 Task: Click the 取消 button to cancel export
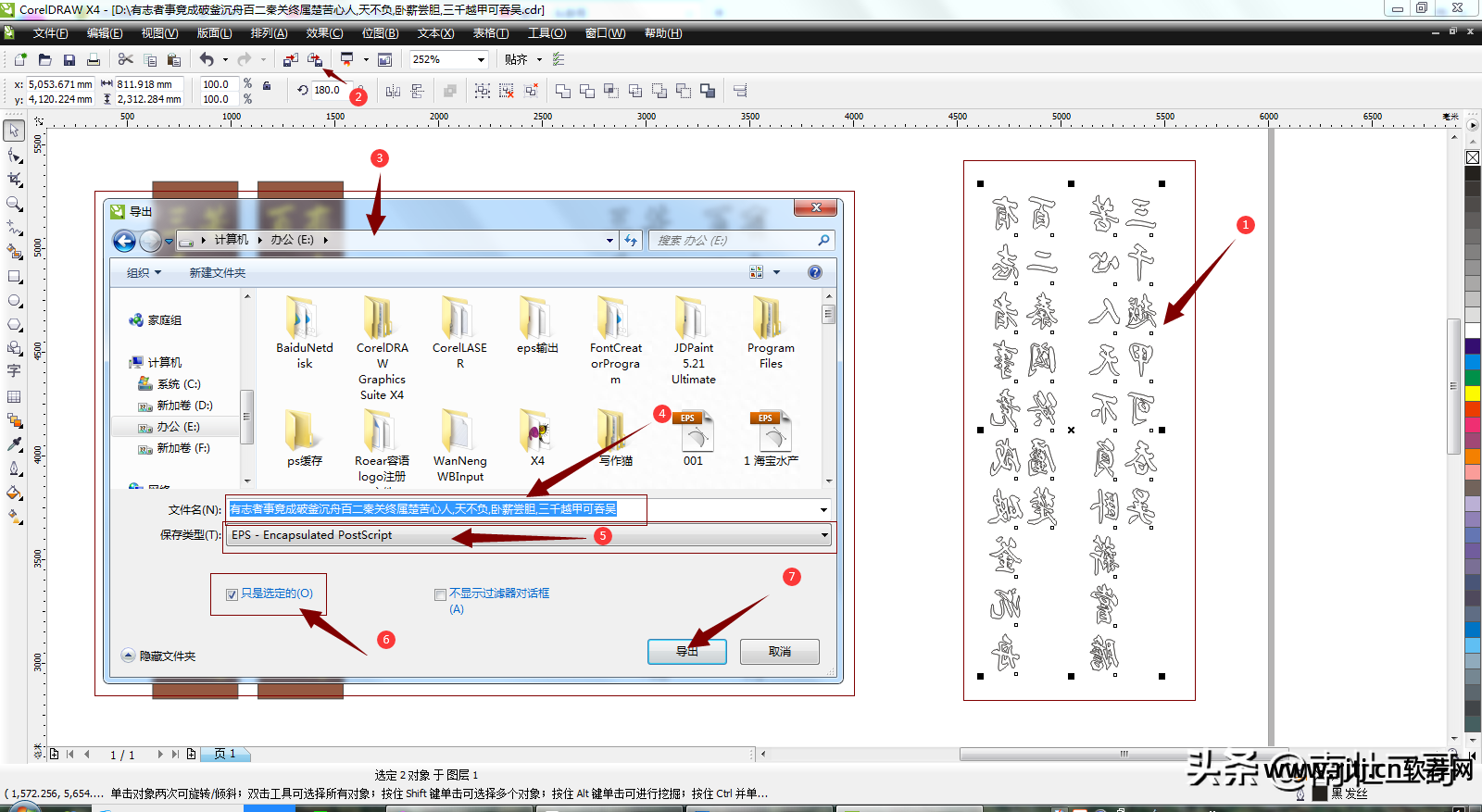click(779, 652)
